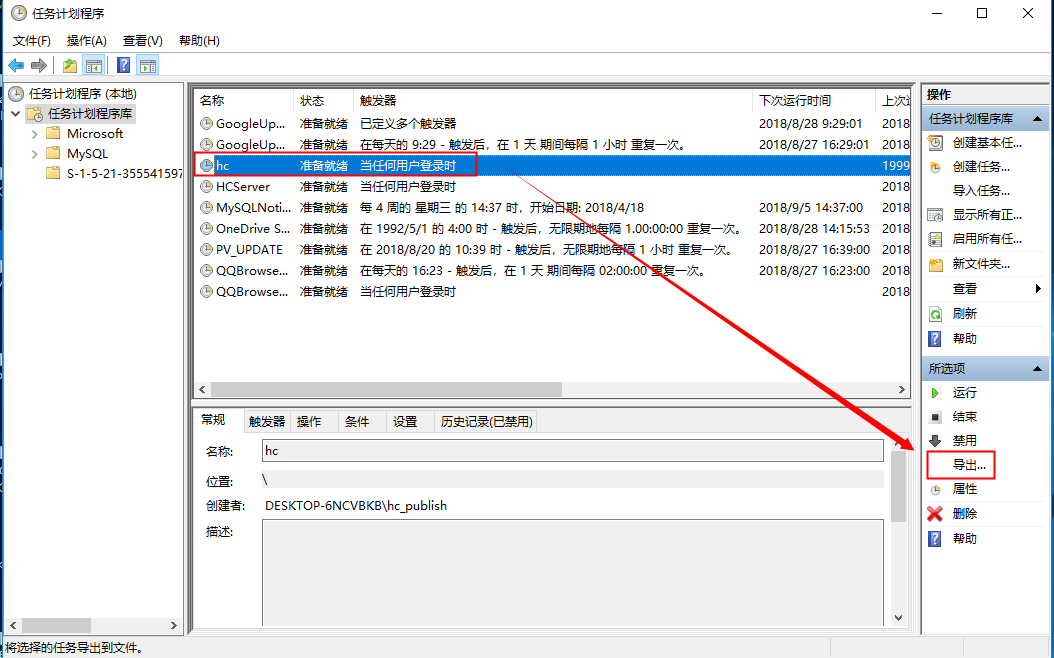This screenshot has width=1054, height=658.
Task: Click 刷新 in the actions pane
Action: coord(964,314)
